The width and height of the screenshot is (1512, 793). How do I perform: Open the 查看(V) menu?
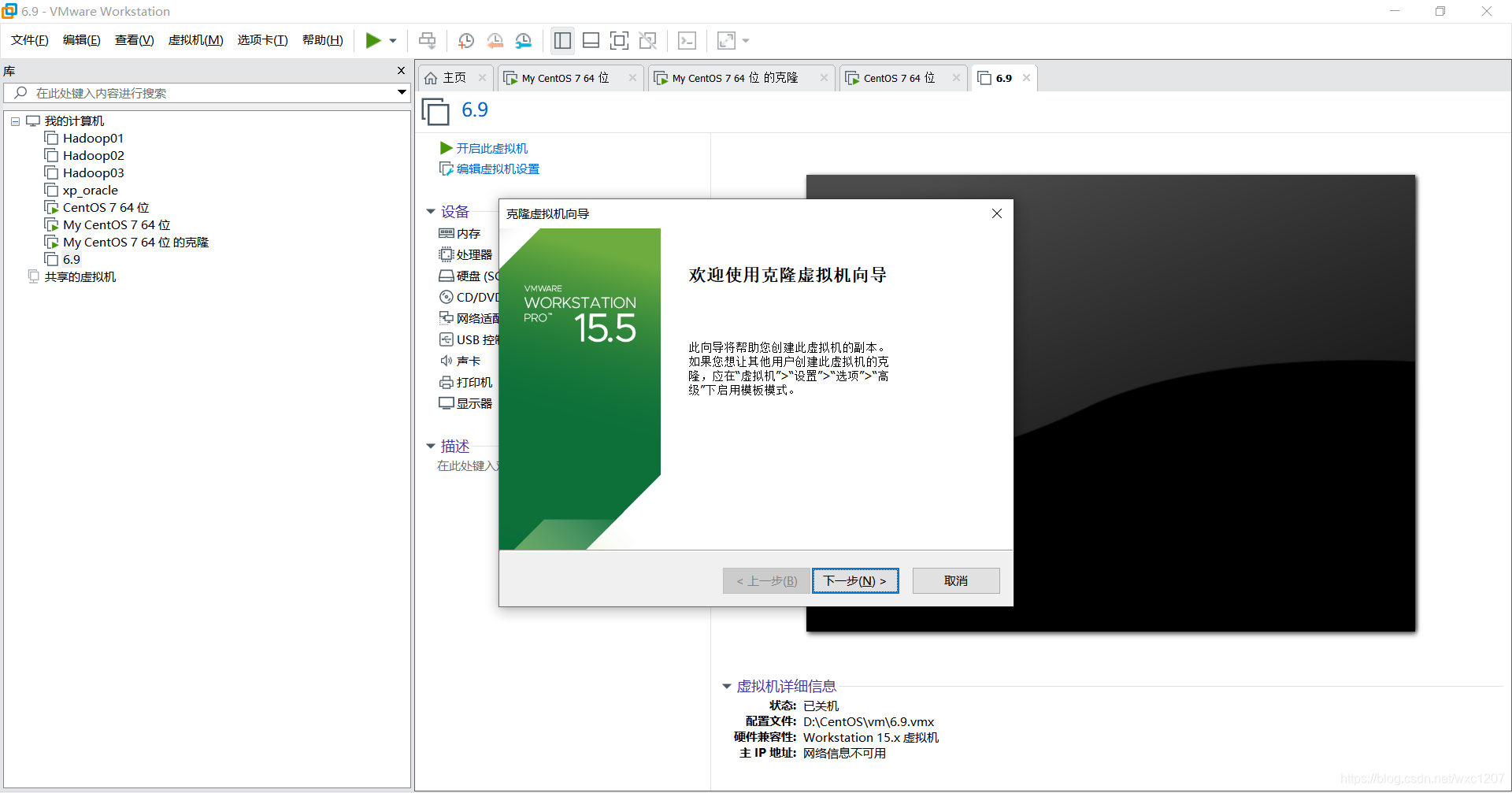(x=135, y=40)
